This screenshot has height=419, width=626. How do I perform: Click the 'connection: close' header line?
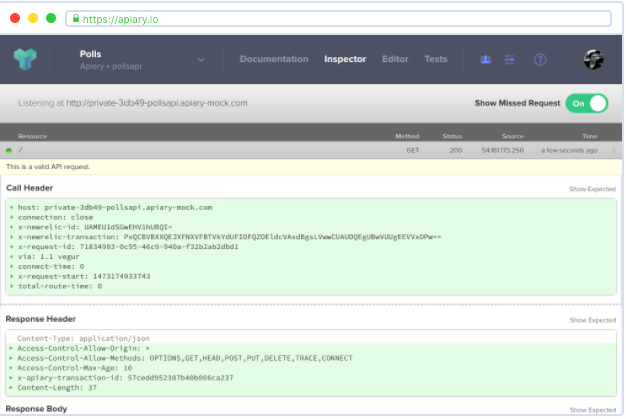[x=55, y=217]
